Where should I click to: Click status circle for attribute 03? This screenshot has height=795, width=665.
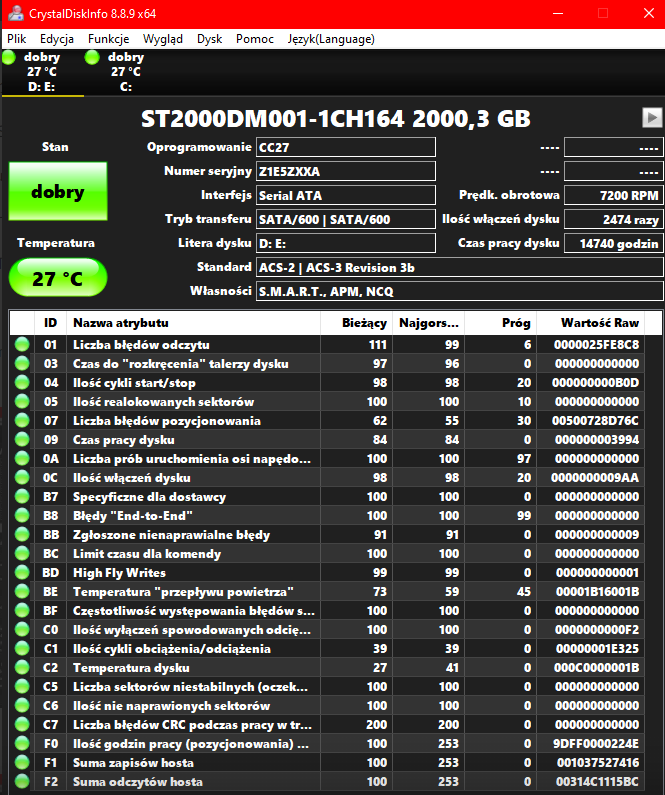tap(22, 364)
